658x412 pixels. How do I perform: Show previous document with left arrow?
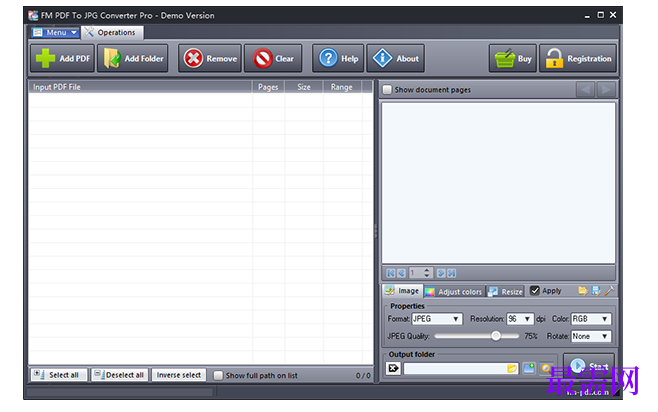pos(585,89)
